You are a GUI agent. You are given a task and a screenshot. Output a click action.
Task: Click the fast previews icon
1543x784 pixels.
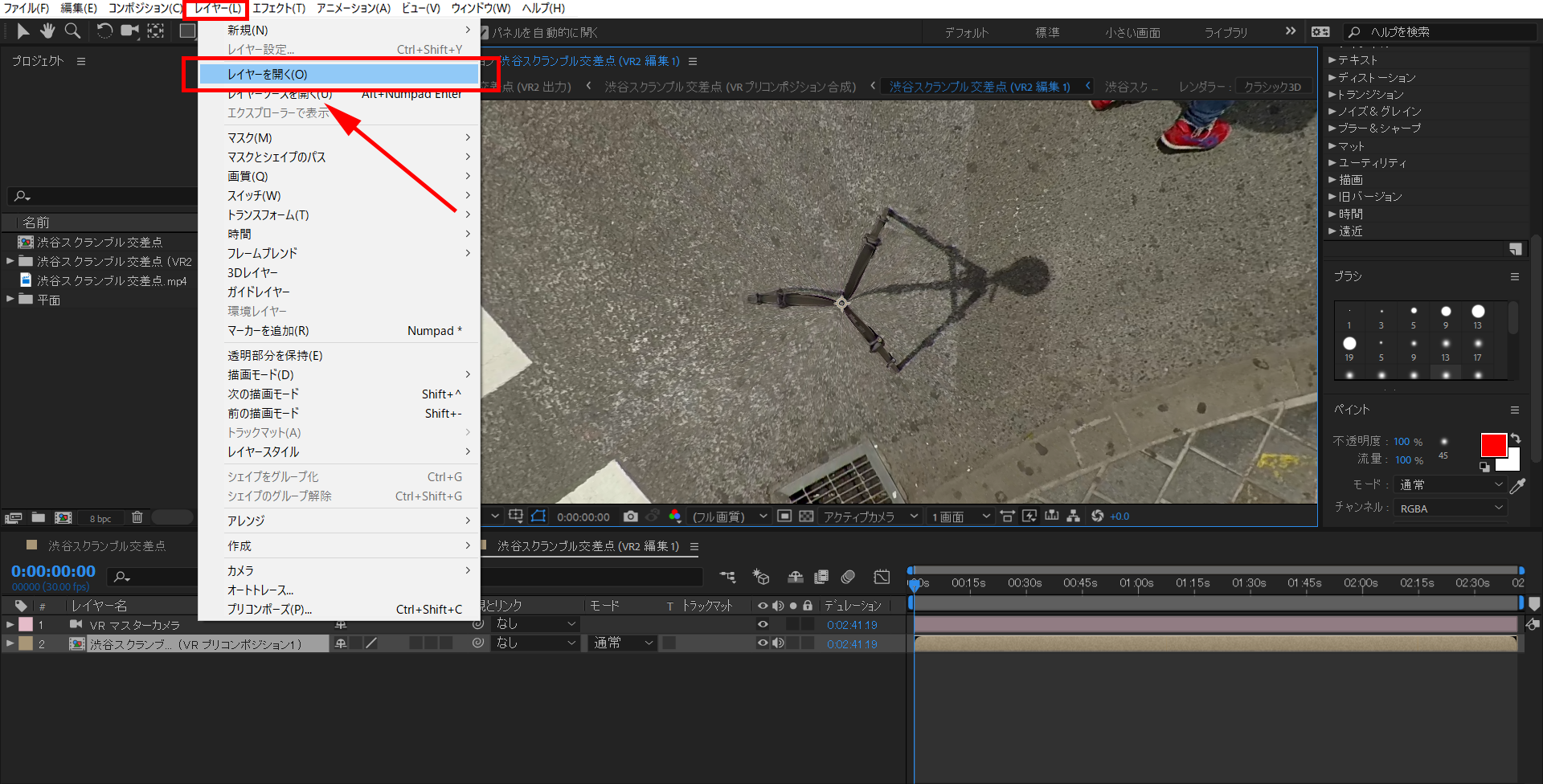[1029, 517]
